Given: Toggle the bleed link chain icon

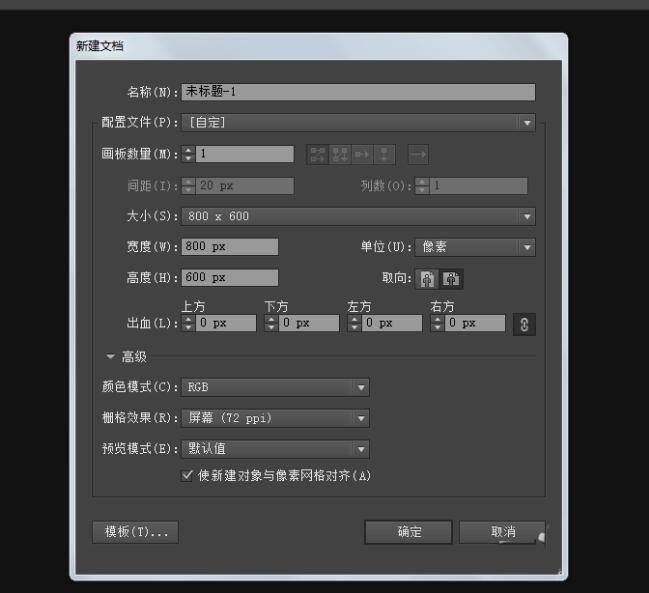Looking at the screenshot, I should (524, 324).
